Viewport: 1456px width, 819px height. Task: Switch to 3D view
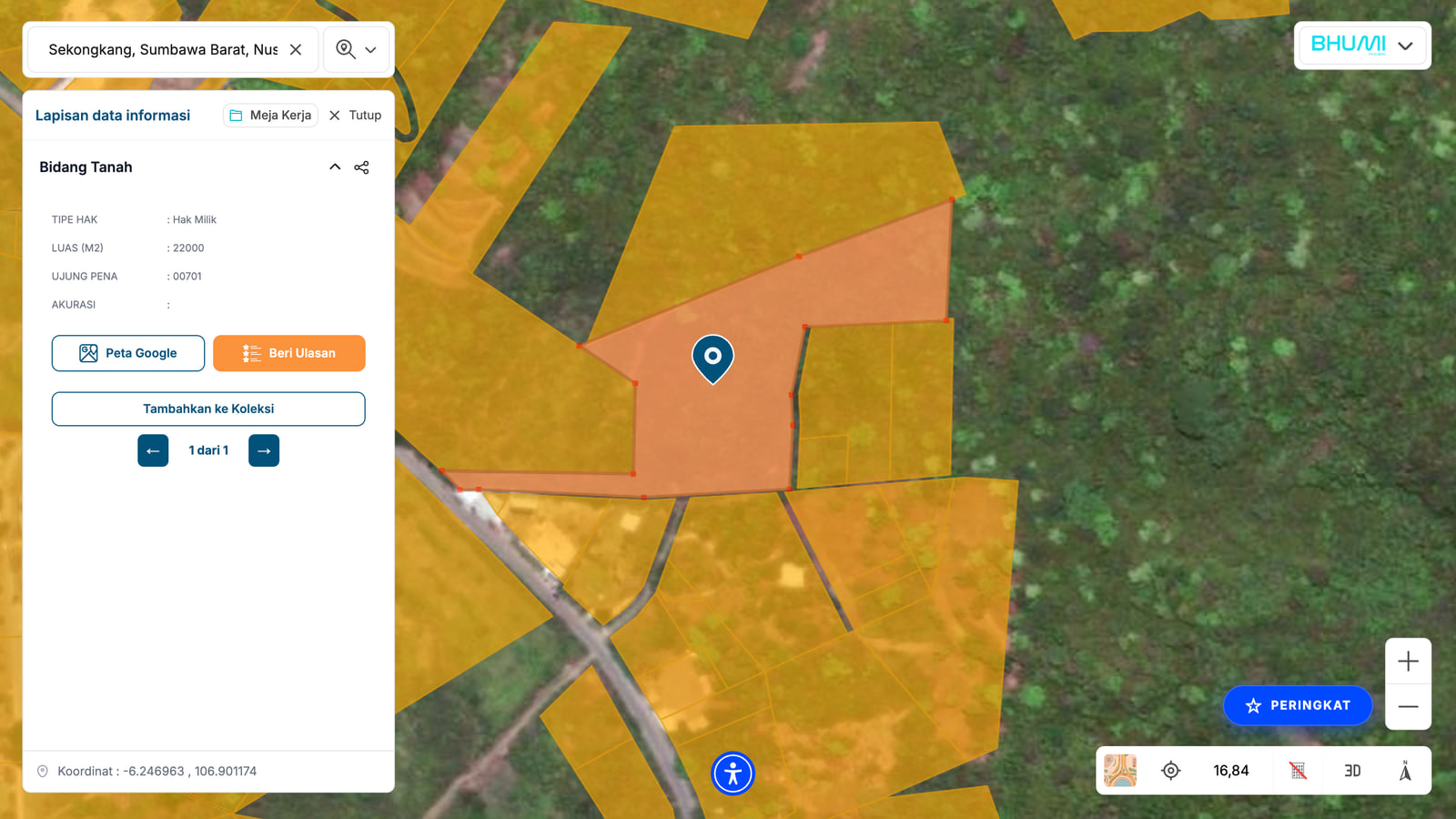[x=1352, y=771]
